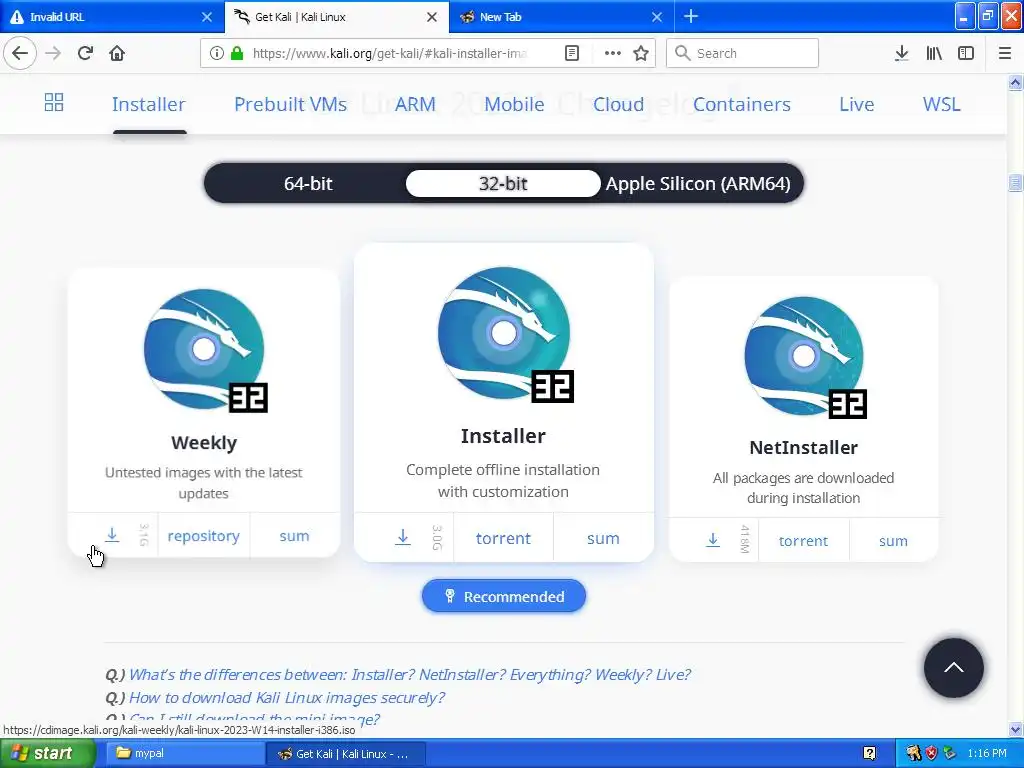Close the Invalid URL tab

click(x=207, y=17)
